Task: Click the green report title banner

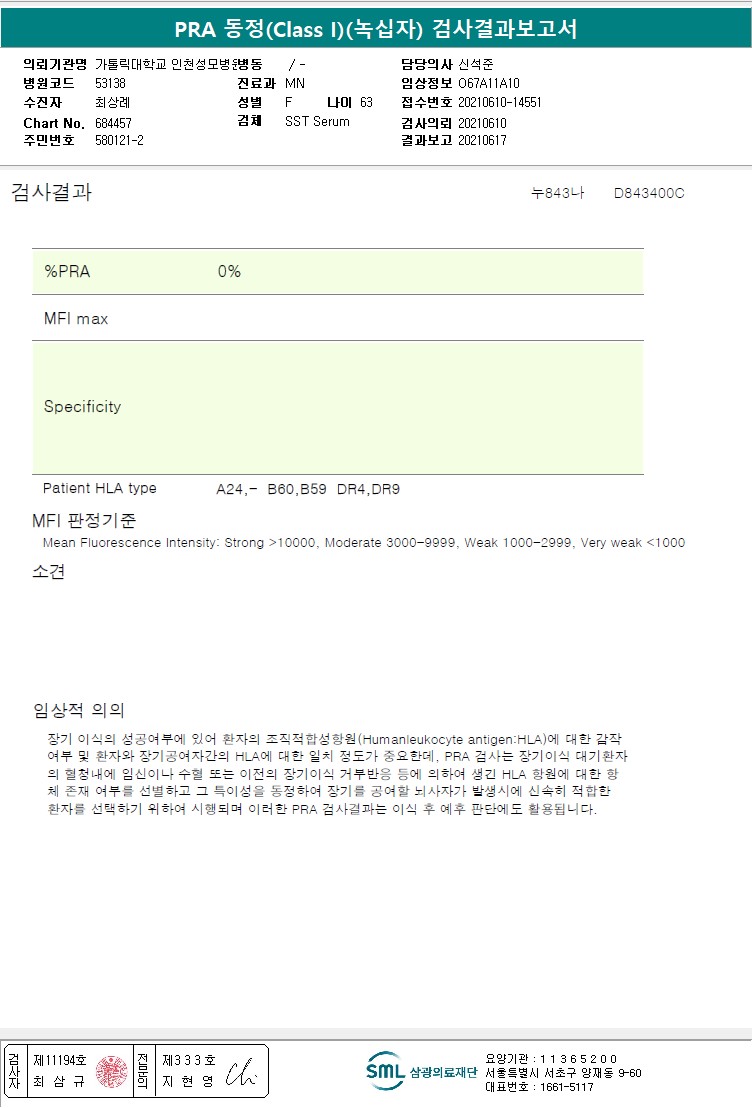Action: pyautogui.click(x=376, y=29)
